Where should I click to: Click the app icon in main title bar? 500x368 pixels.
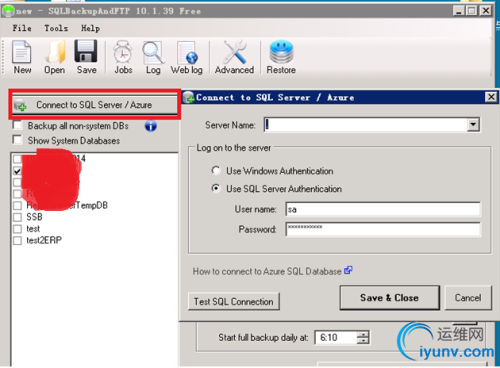[x=8, y=11]
